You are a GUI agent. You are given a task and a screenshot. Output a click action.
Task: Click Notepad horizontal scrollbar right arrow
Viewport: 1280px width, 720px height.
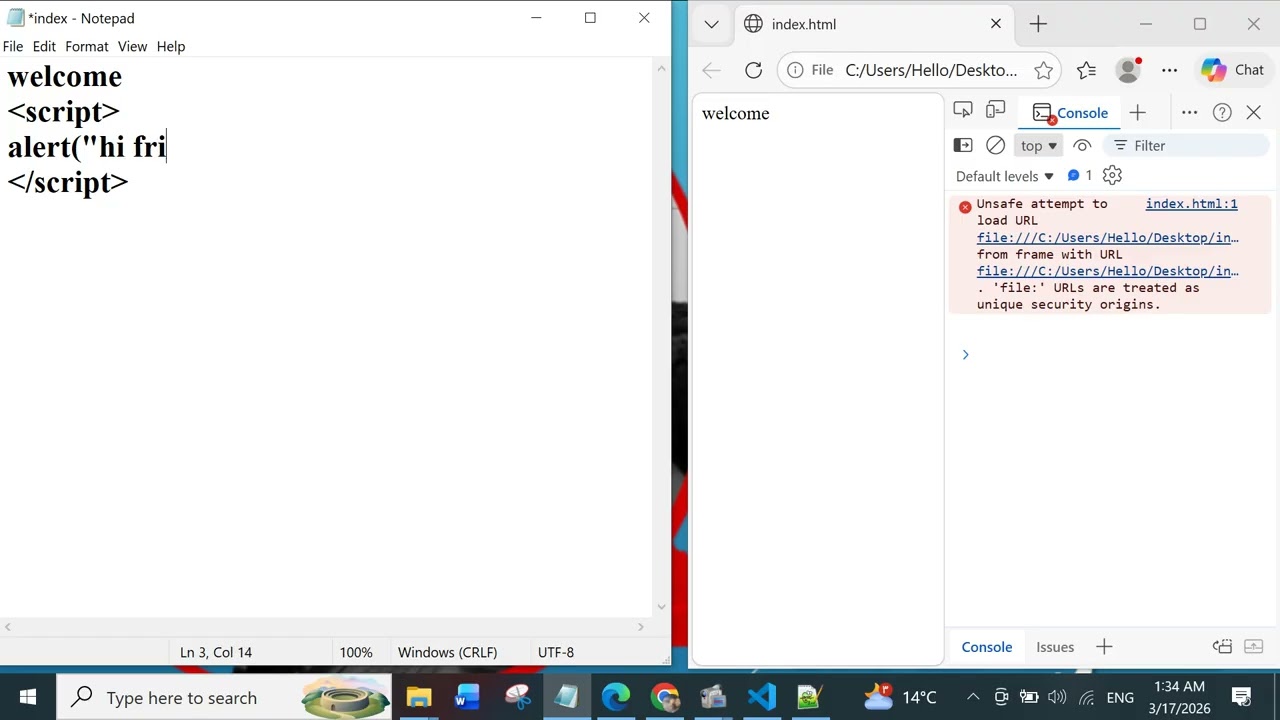641,627
